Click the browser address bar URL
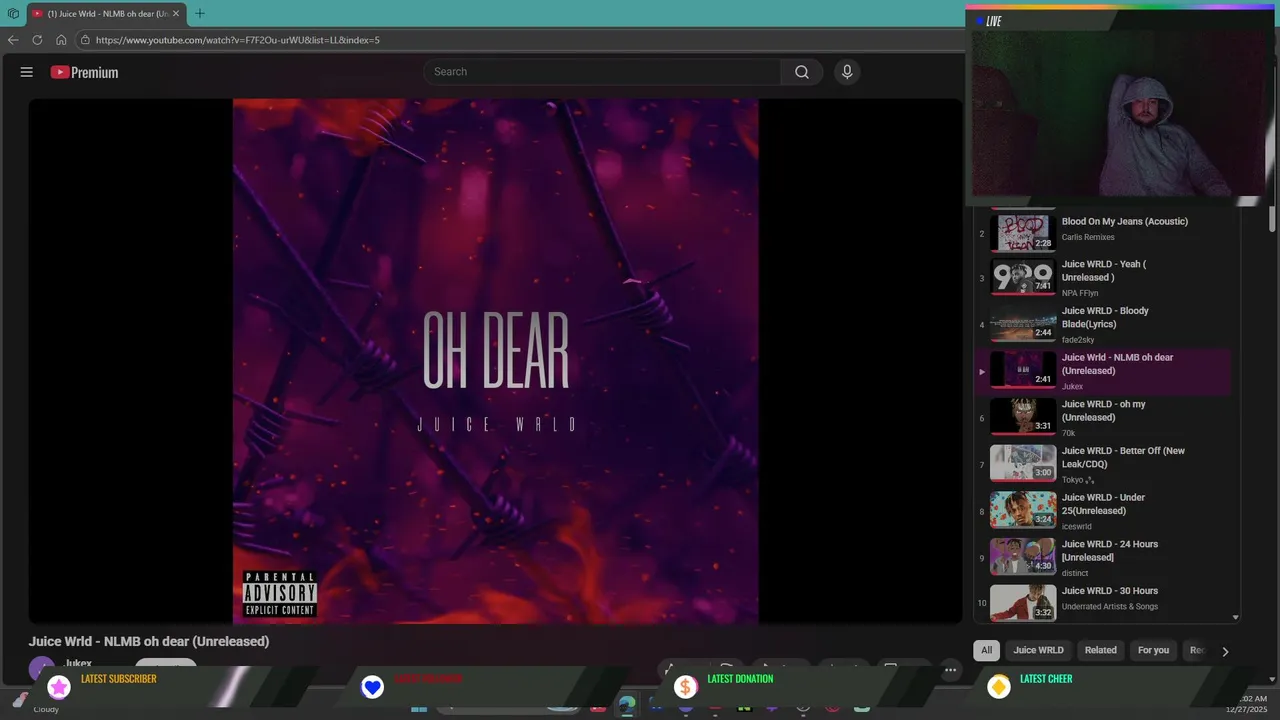Screen dimensions: 1280x720 [238, 40]
